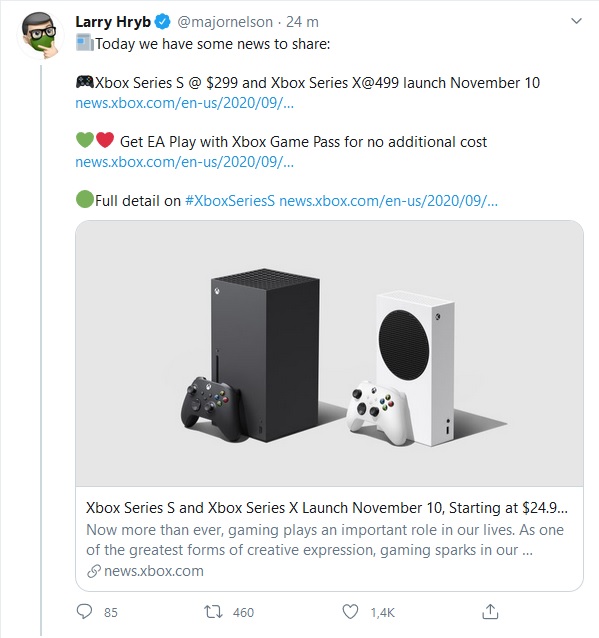Image resolution: width=599 pixels, height=638 pixels.
Task: Open the Xbox Series S price news link
Action: pyautogui.click(x=184, y=103)
